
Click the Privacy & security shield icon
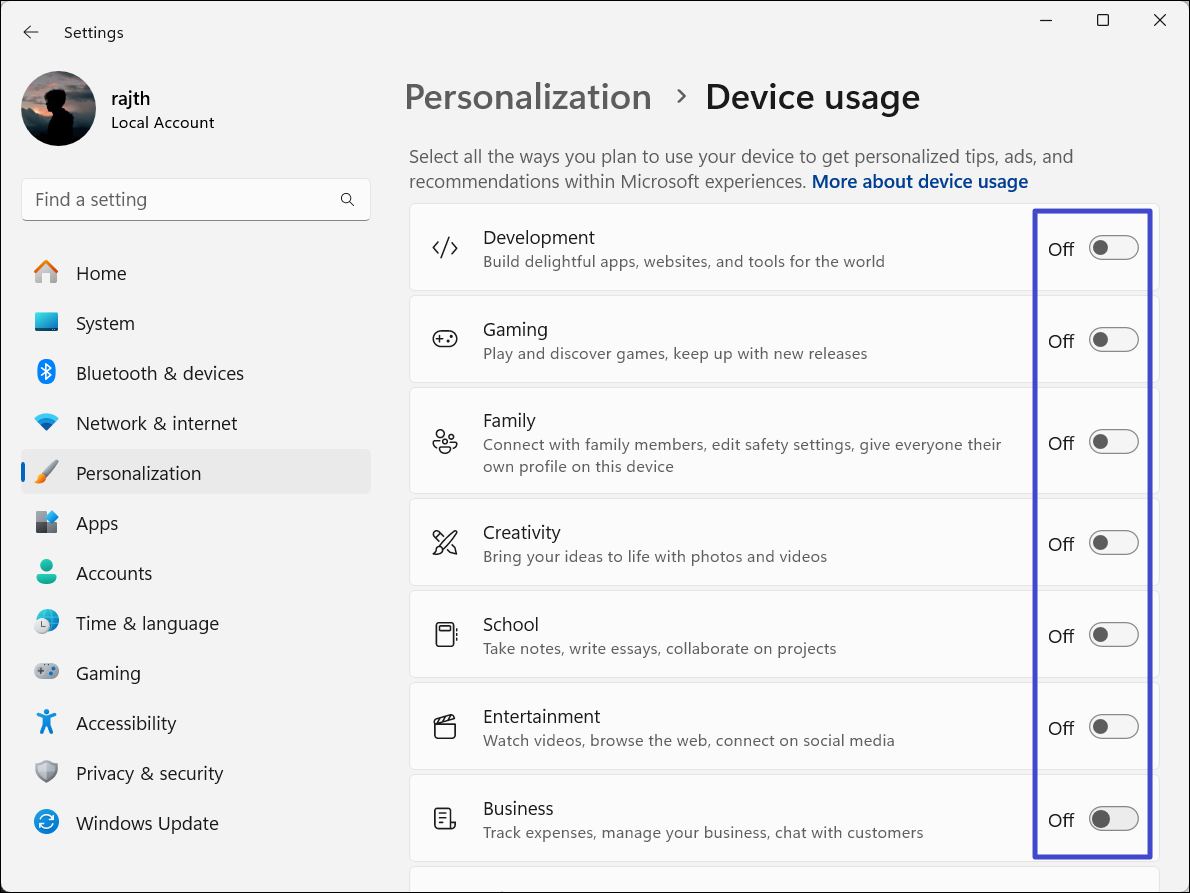[x=47, y=773]
